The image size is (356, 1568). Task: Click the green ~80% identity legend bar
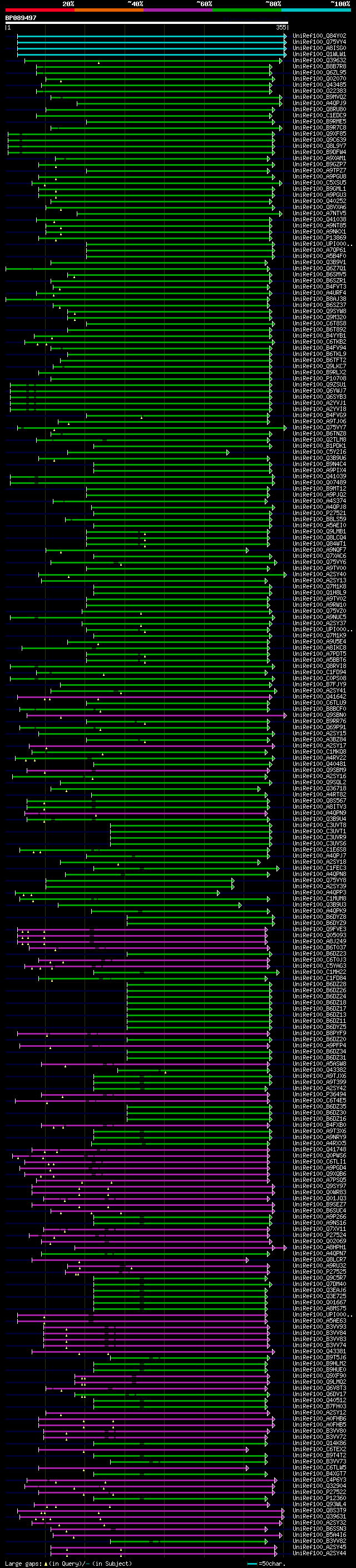pyautogui.click(x=247, y=10)
